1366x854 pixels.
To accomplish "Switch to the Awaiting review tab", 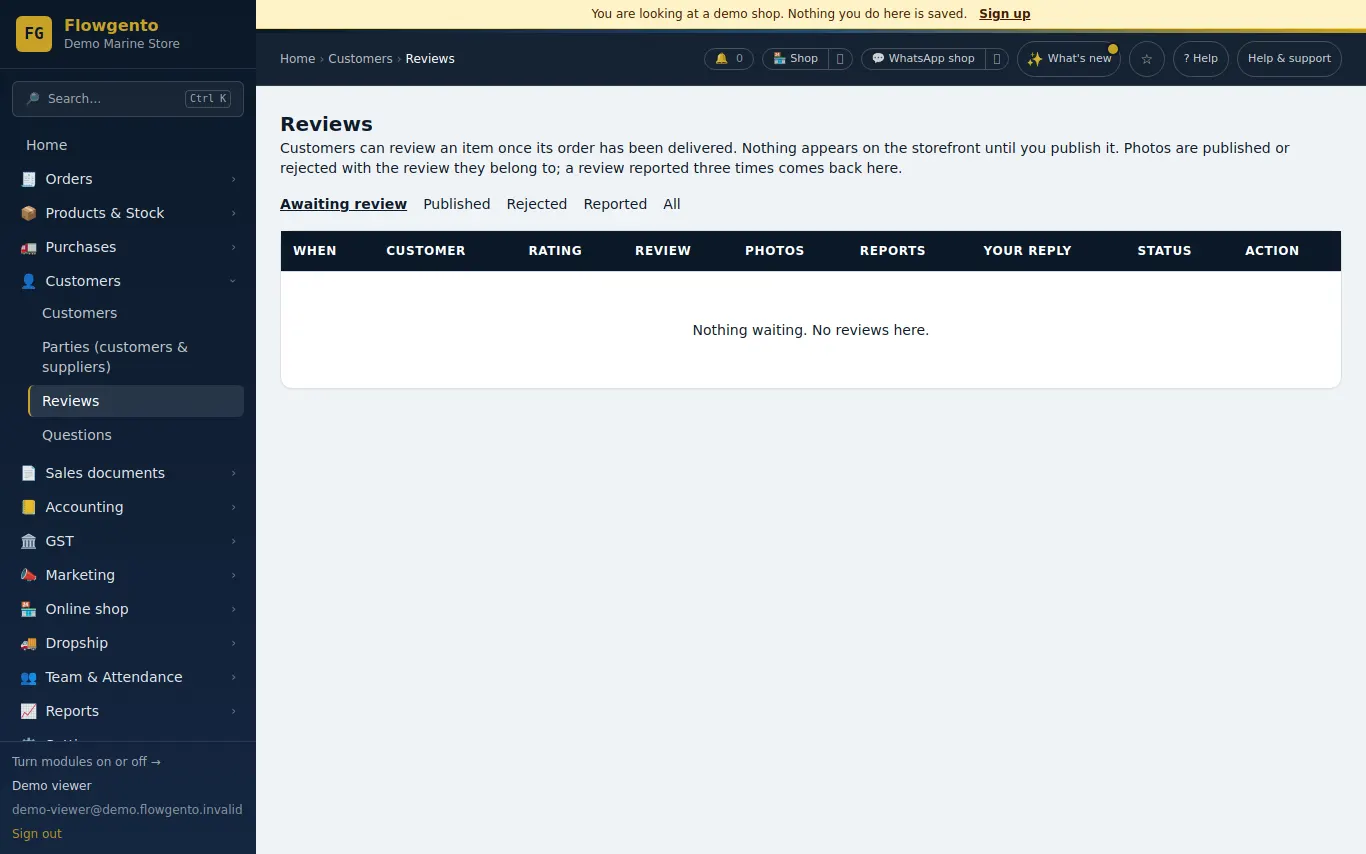I will click(x=343, y=204).
